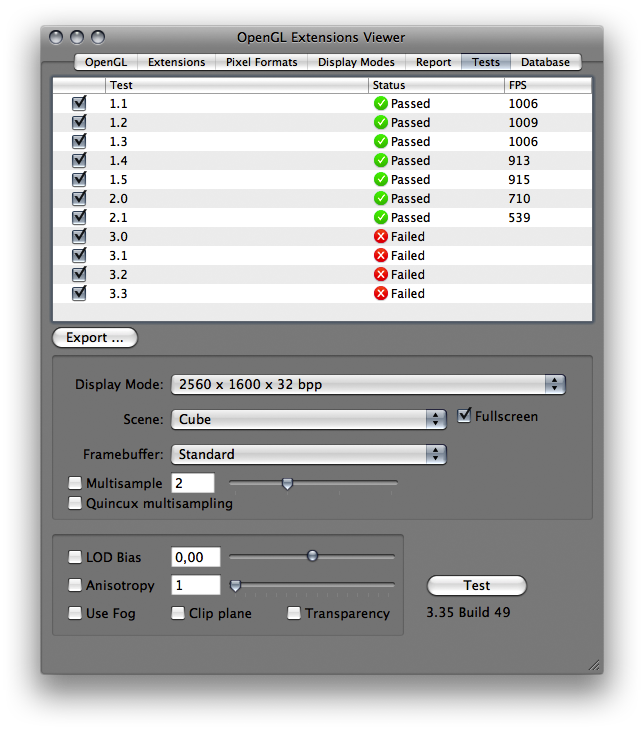Click the red Failed icon for test 3.2
The height and width of the screenshot is (730, 644).
tap(380, 275)
